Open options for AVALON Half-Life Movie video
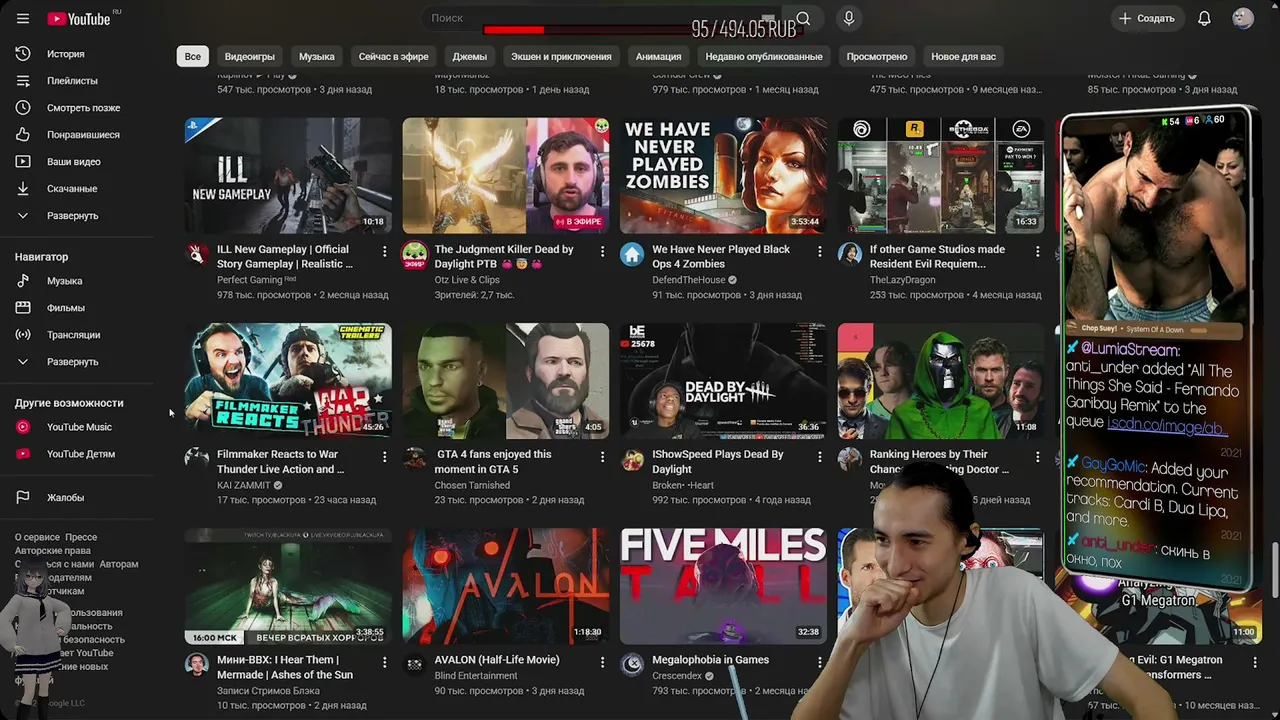This screenshot has width=1280, height=720. pos(602,662)
